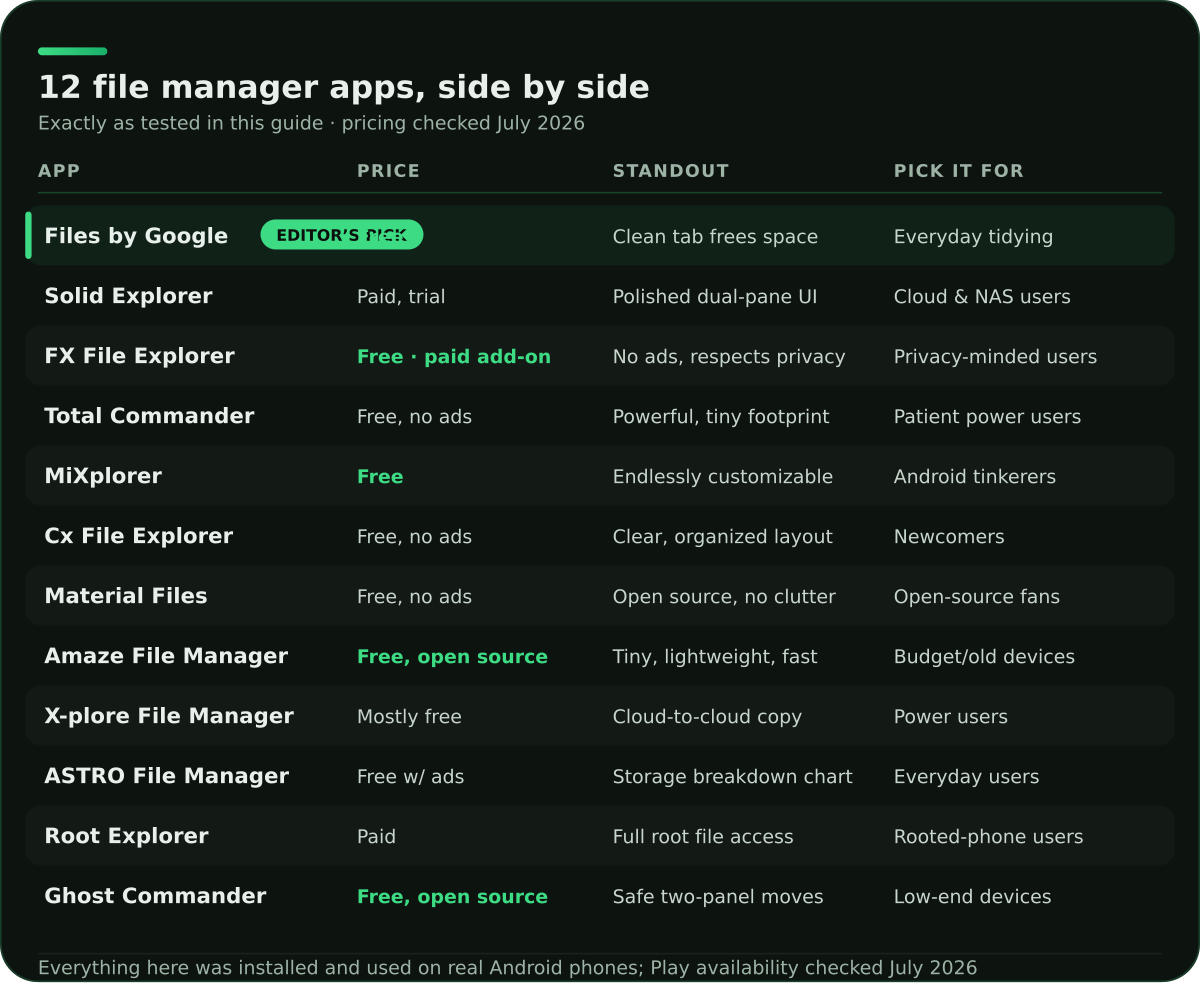The image size is (1200, 983).
Task: Click Amaze's 'Free, open source' price
Action: pyautogui.click(x=452, y=657)
